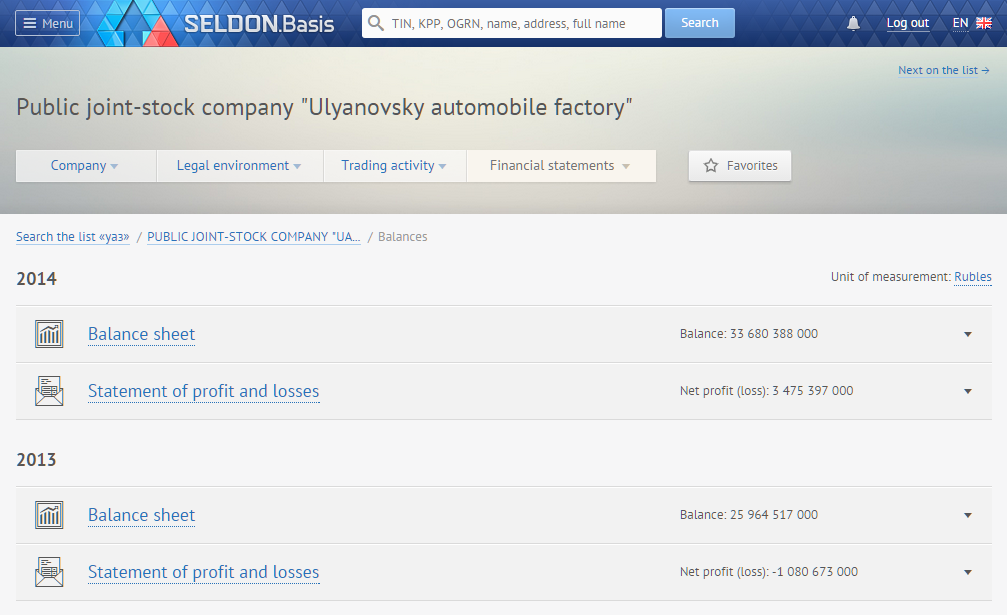Open the Financial statements dropdown tab
This screenshot has width=1007, height=615.
point(561,166)
